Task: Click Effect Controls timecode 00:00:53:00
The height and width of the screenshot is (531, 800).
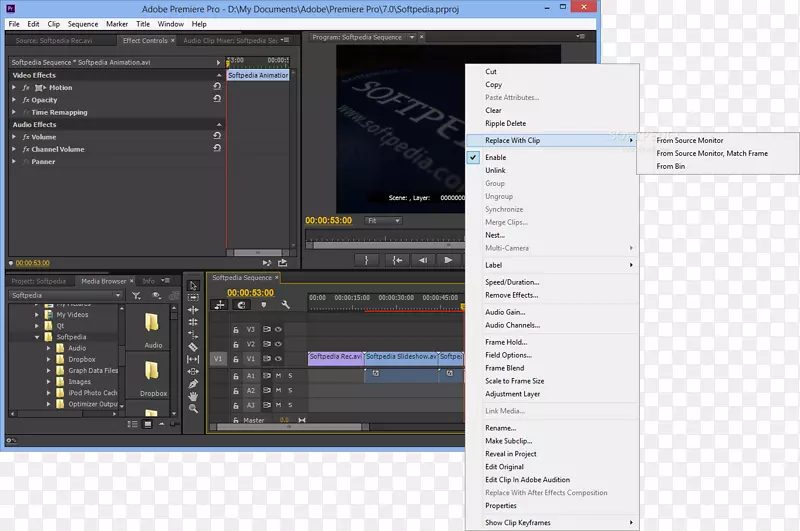Action: point(32,263)
